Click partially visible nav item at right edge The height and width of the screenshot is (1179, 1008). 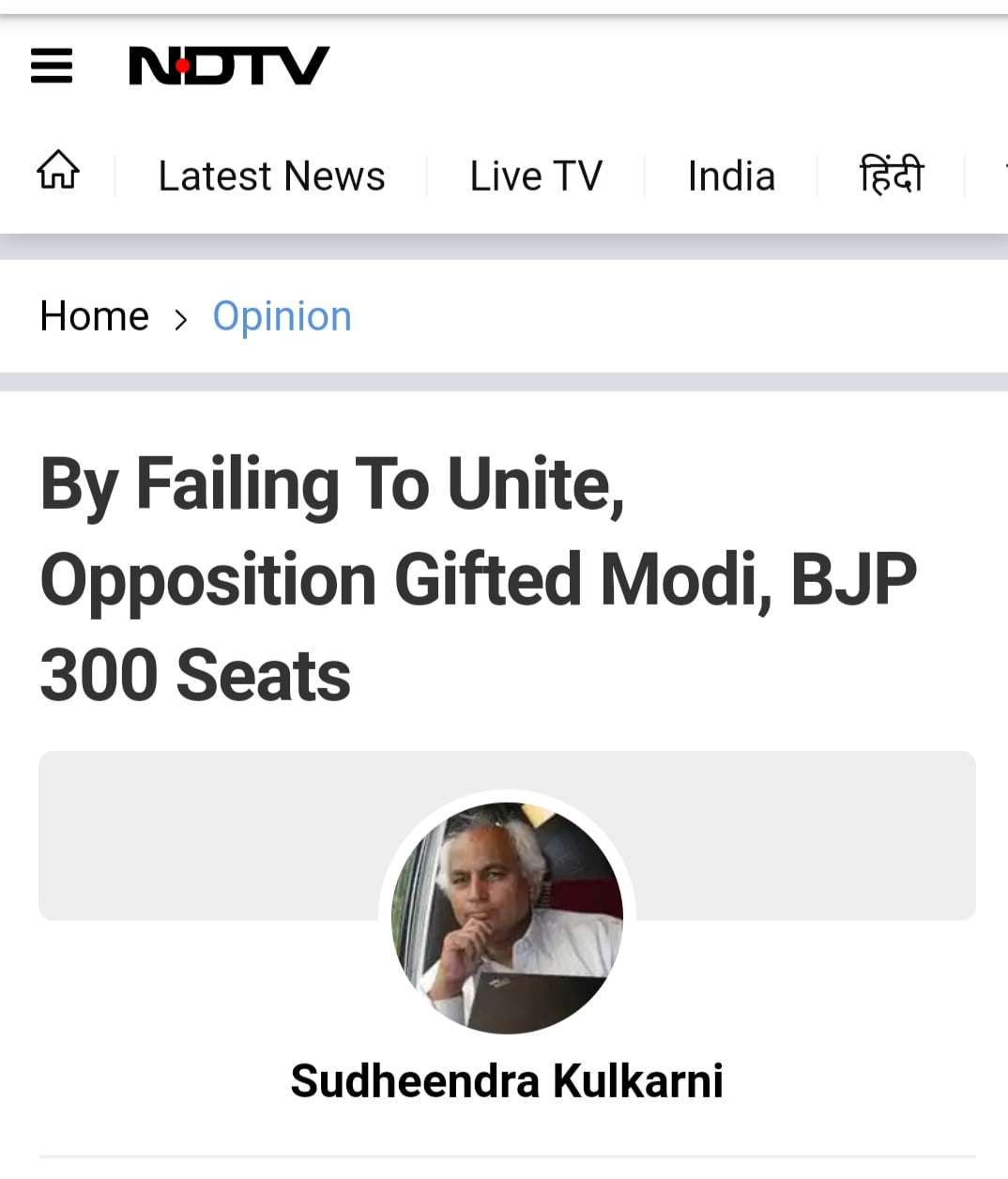tap(1000, 176)
